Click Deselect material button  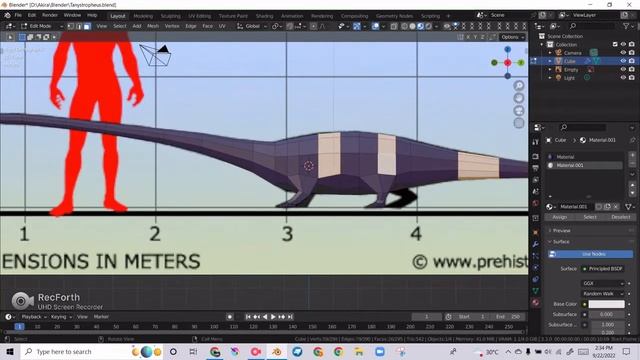tap(620, 217)
